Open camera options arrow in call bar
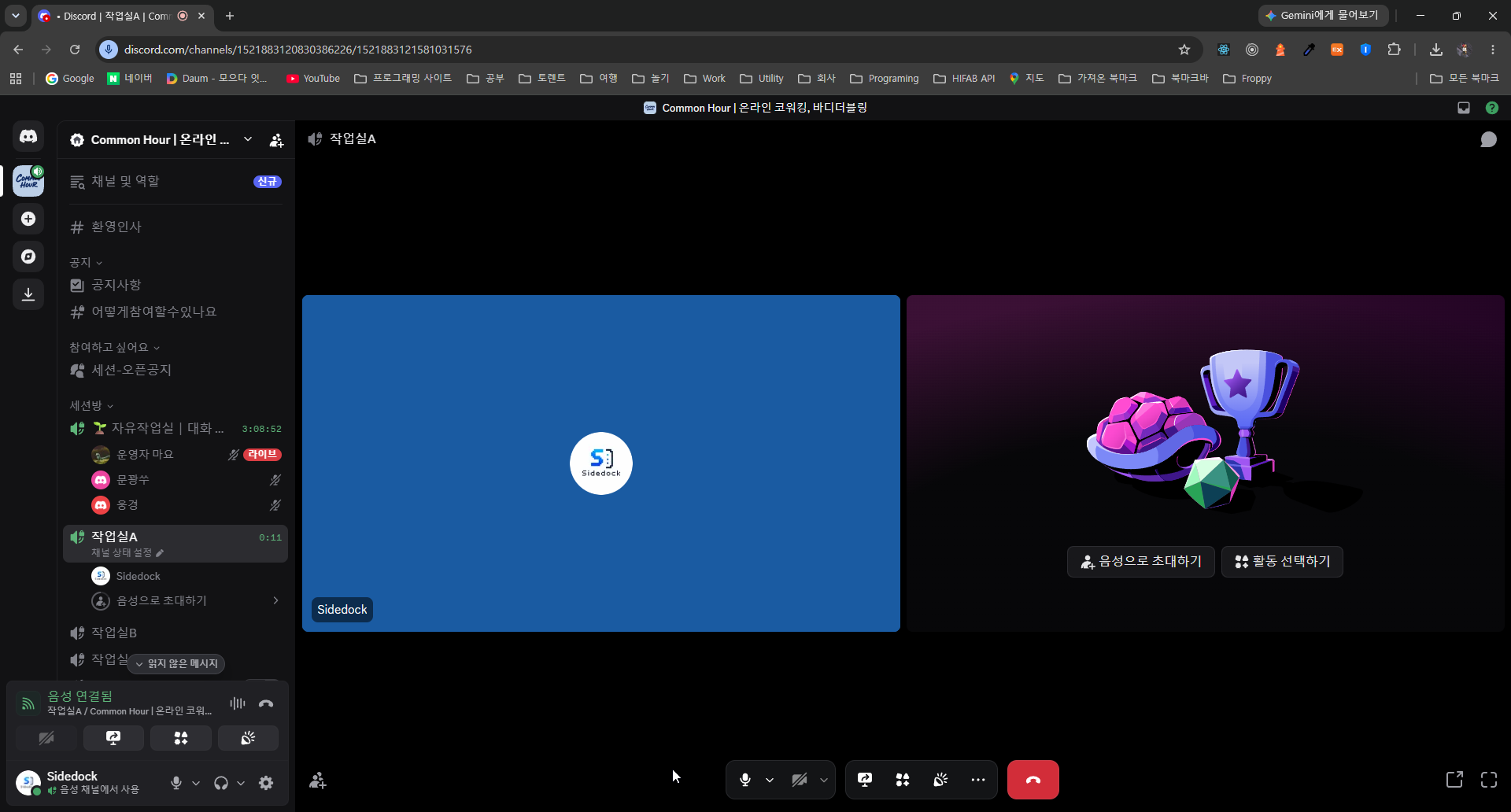1511x812 pixels. [824, 780]
